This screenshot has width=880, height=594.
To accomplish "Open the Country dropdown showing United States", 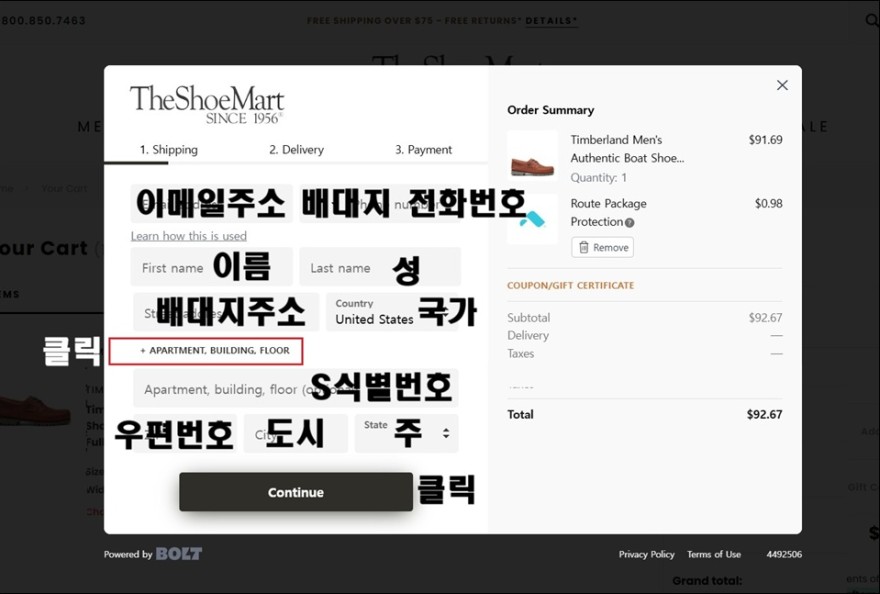I will [392, 312].
